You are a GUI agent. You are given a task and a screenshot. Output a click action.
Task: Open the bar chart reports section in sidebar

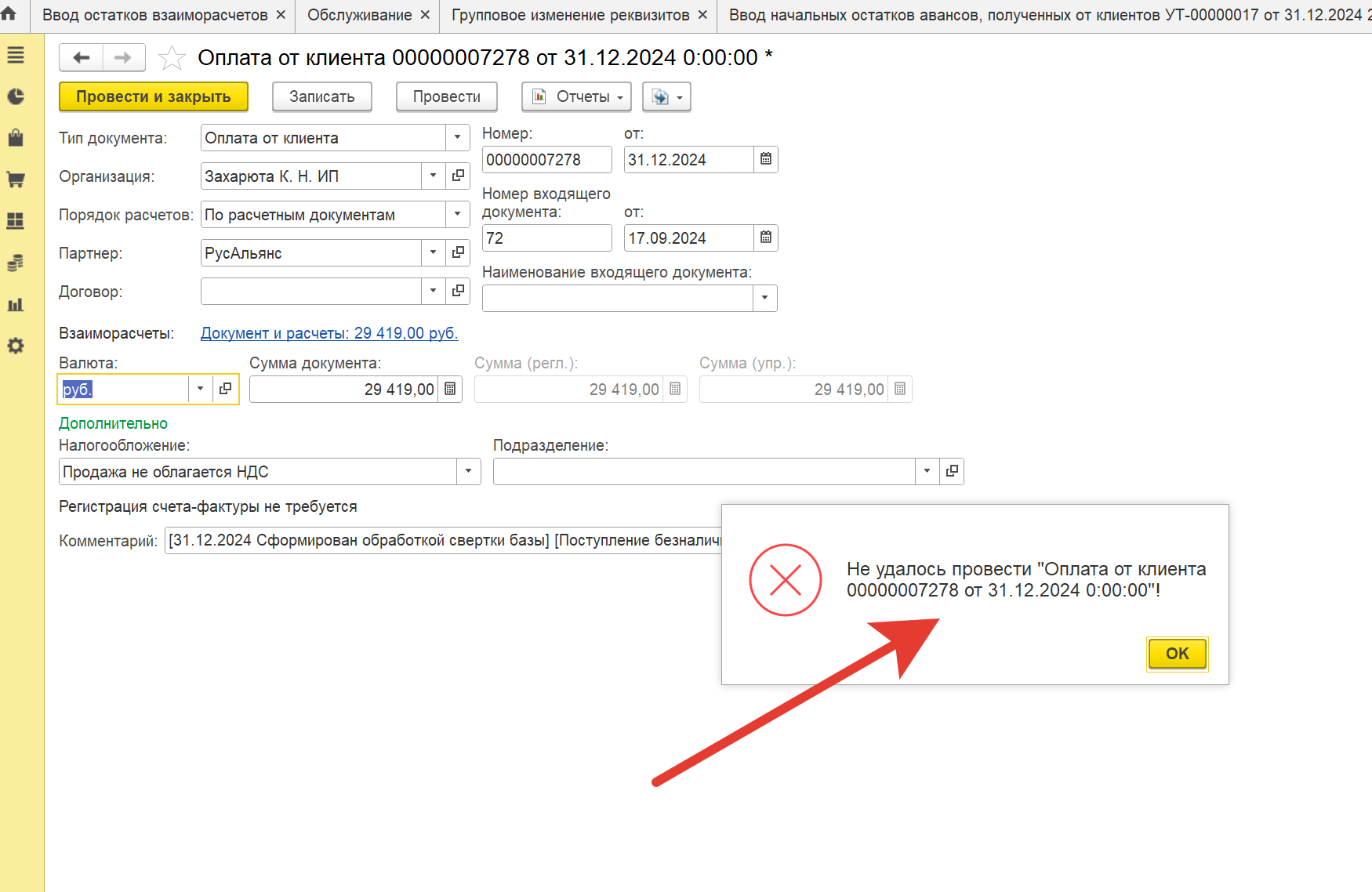[x=16, y=305]
